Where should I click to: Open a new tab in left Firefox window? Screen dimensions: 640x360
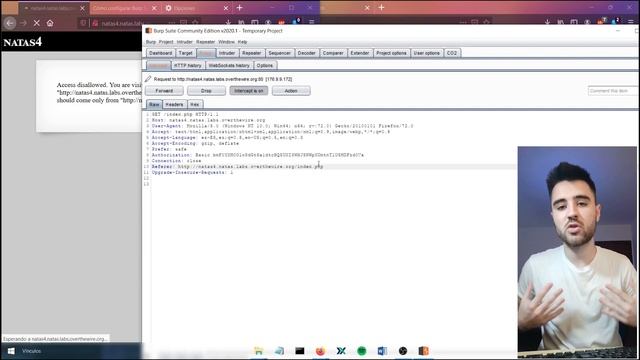240,8
